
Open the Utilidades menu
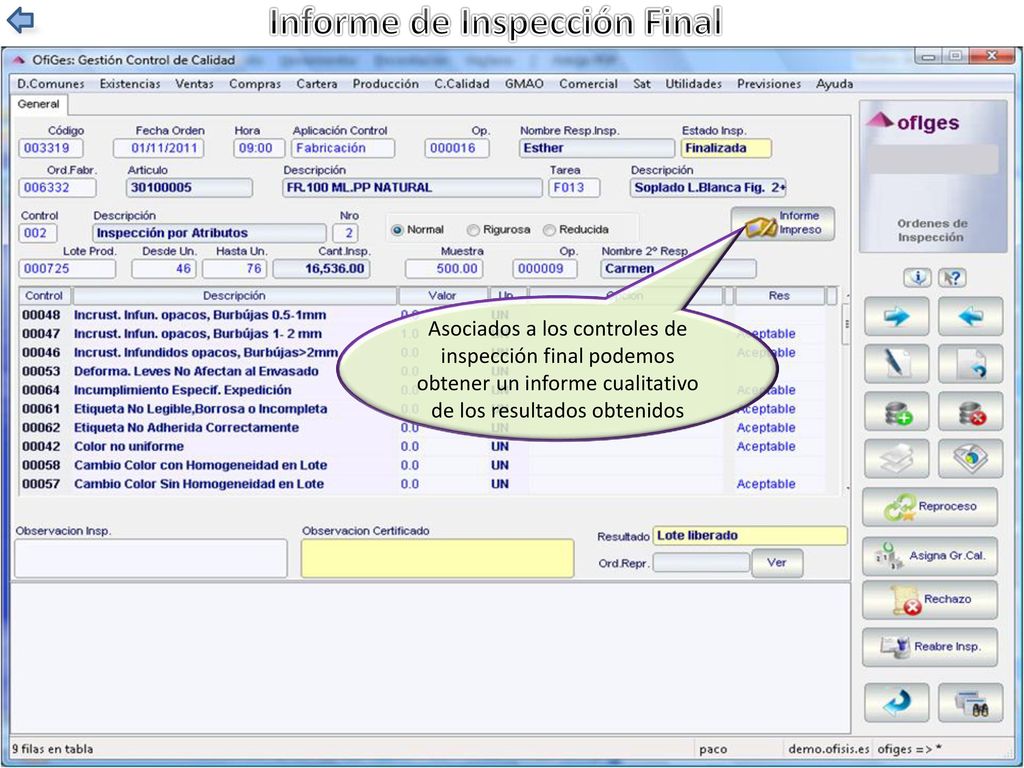pyautogui.click(x=694, y=84)
